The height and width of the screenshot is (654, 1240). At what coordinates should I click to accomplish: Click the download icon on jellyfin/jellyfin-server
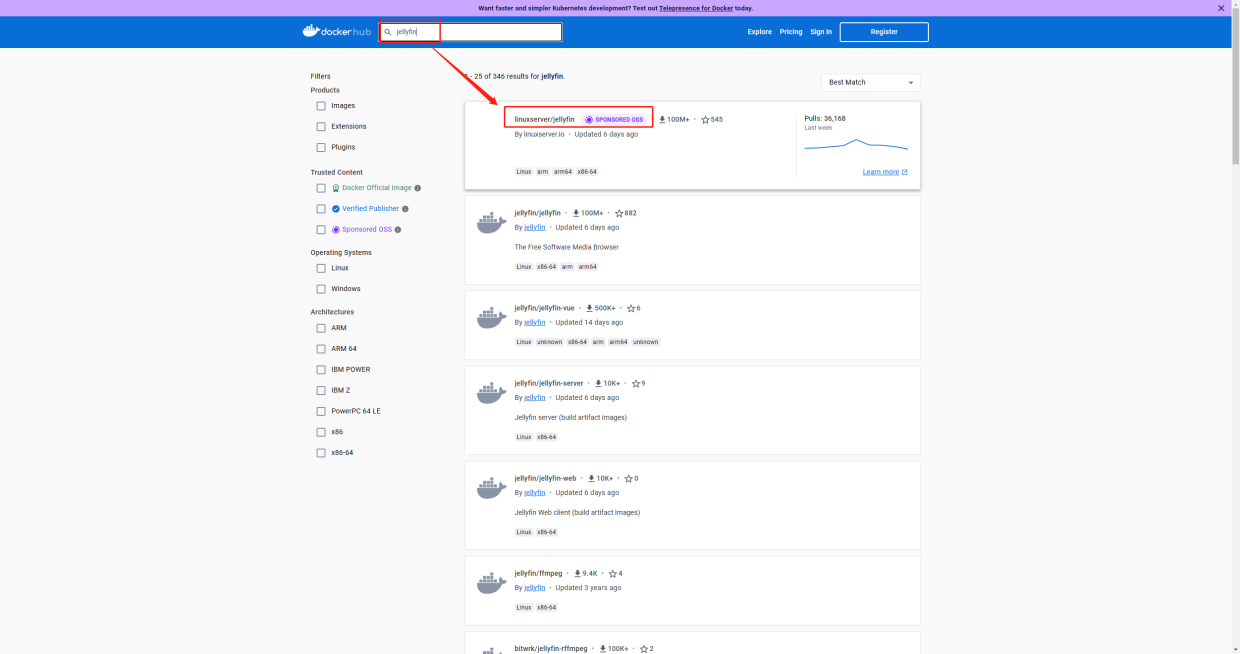point(598,383)
